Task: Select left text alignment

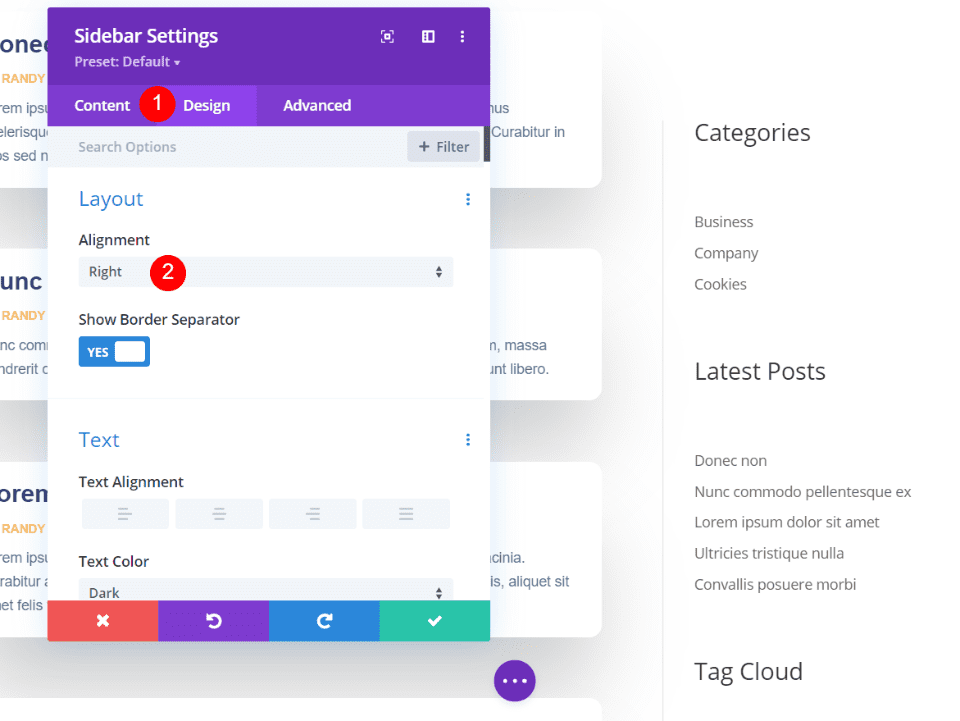Action: [x=125, y=513]
